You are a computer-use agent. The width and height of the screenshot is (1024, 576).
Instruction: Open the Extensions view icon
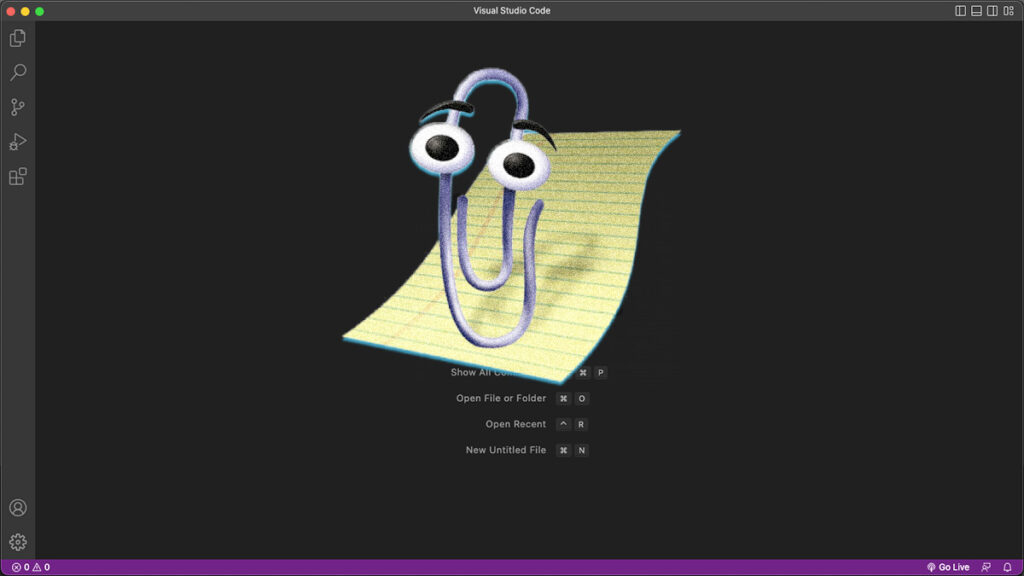pos(16,176)
